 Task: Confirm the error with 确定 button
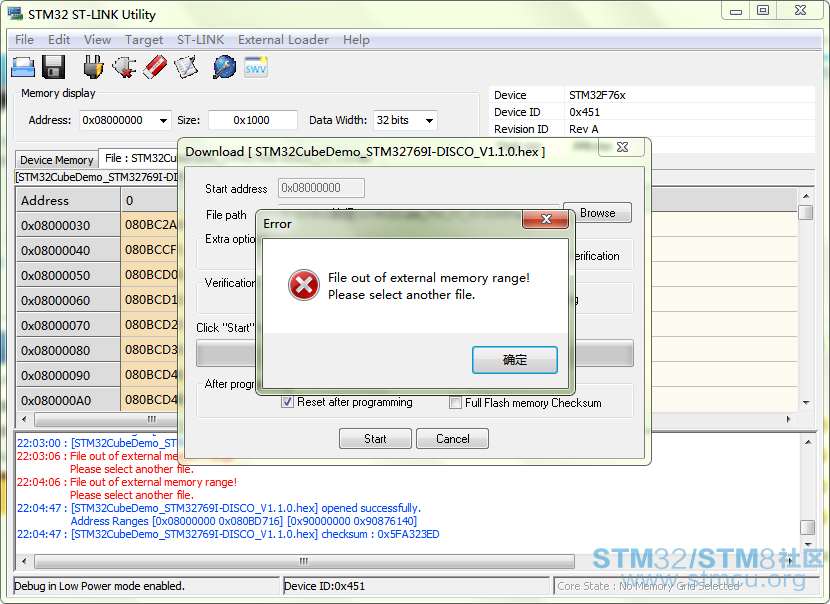pyautogui.click(x=515, y=360)
